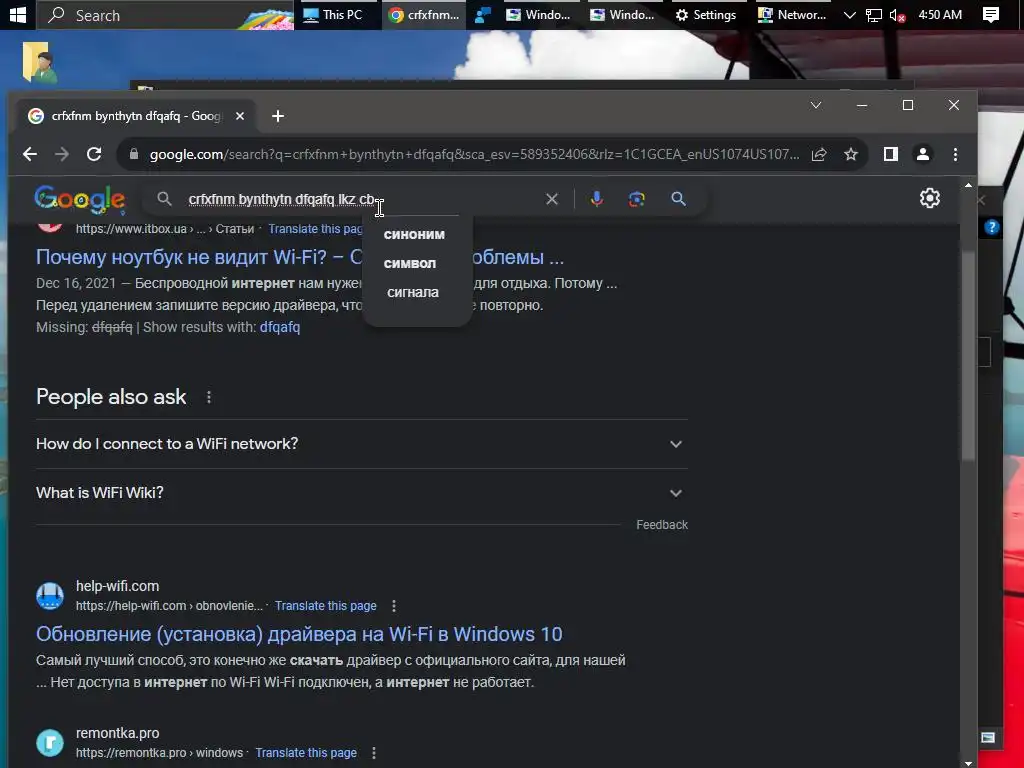Open more options for help-wifi.com result

click(394, 606)
